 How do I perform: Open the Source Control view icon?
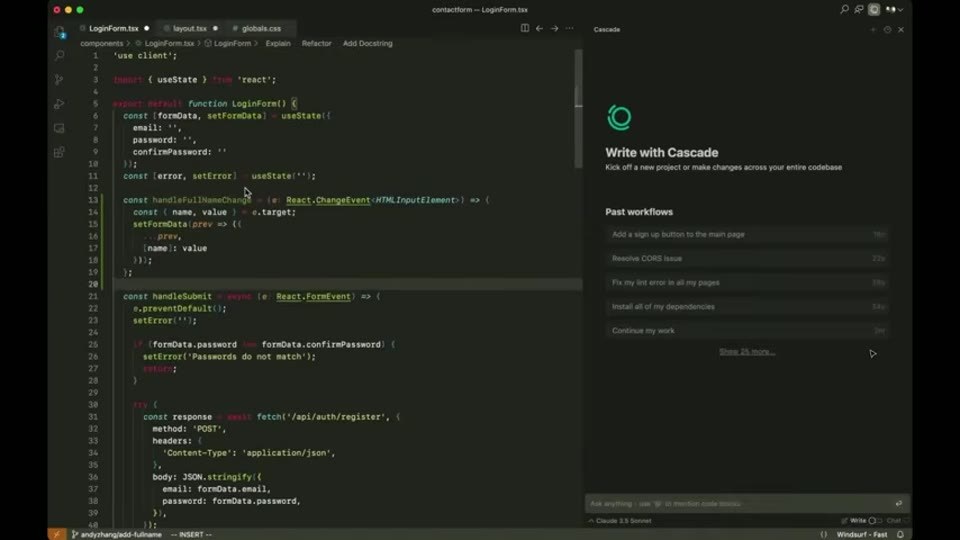(x=59, y=80)
